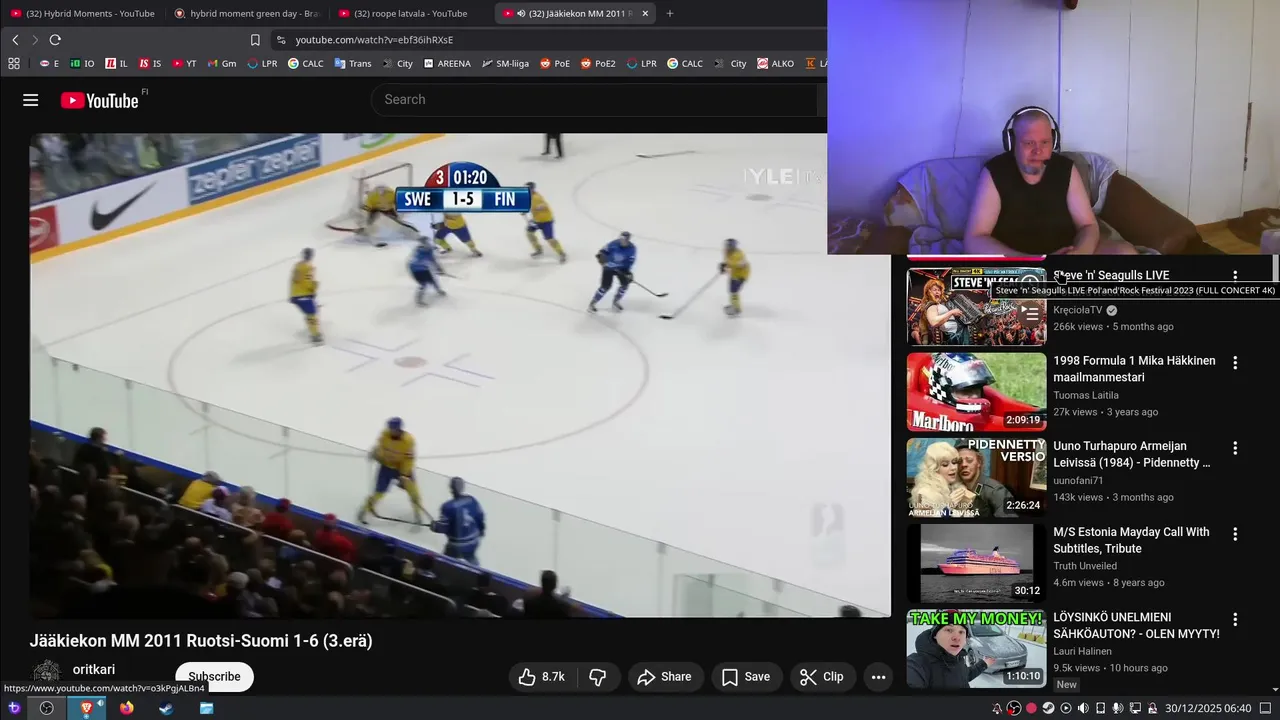This screenshot has height=720, width=1280.
Task: Open file manager from taskbar
Action: click(206, 708)
